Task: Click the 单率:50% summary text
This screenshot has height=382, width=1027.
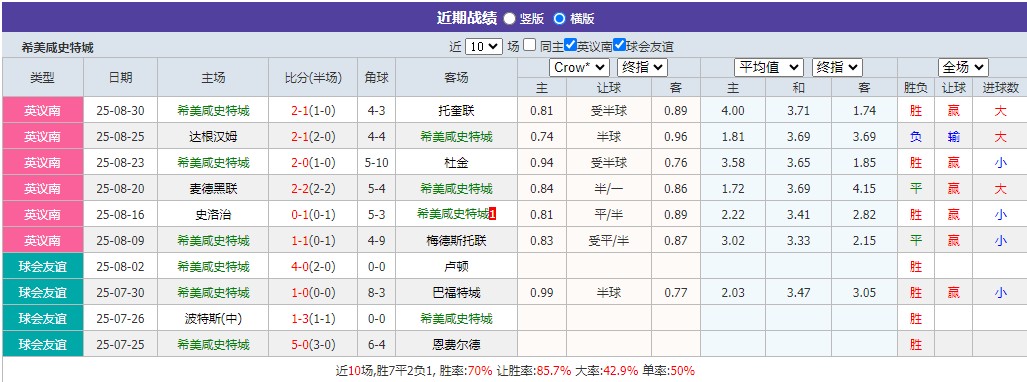Action: [668, 370]
